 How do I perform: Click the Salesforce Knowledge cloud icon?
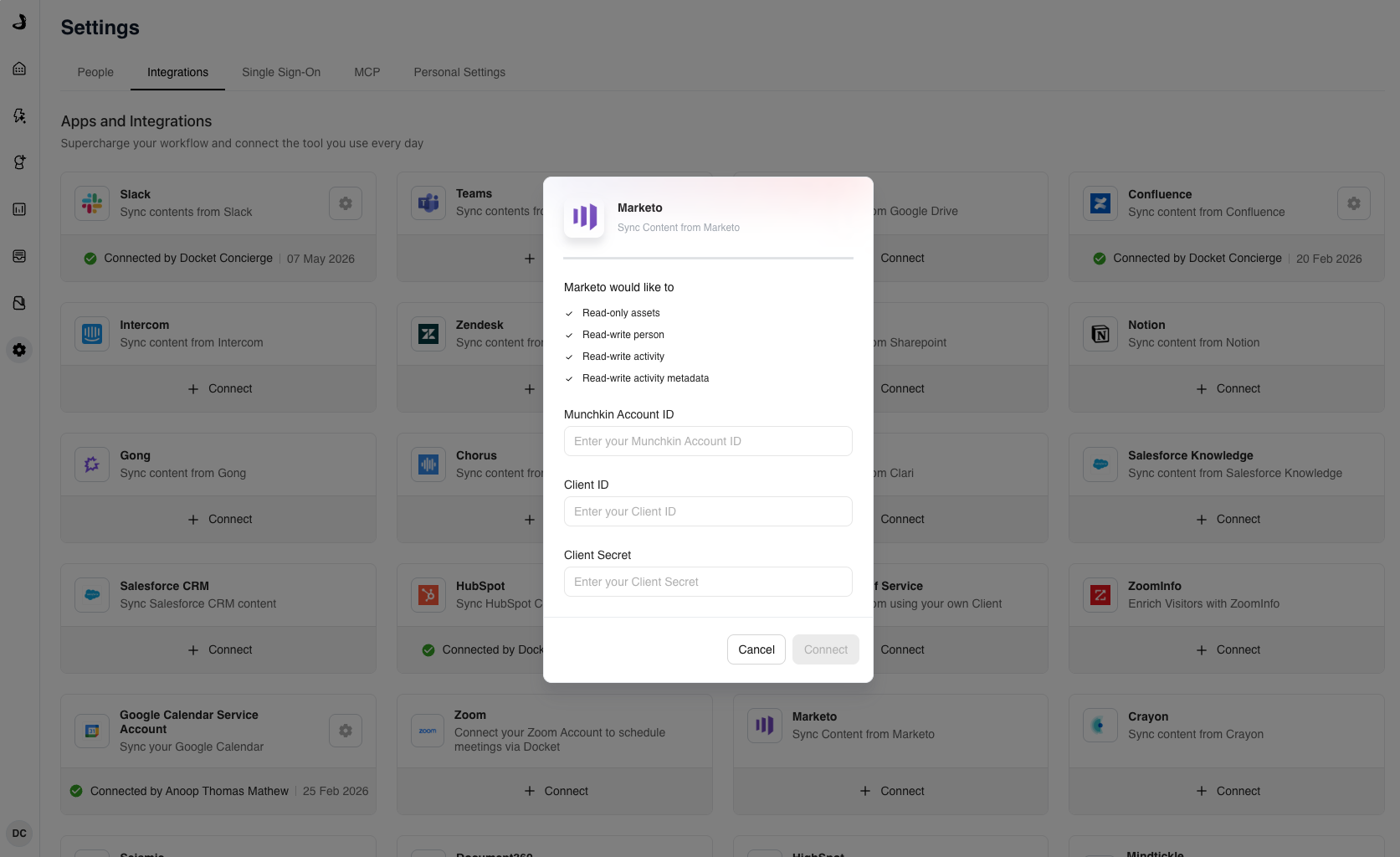1100,464
